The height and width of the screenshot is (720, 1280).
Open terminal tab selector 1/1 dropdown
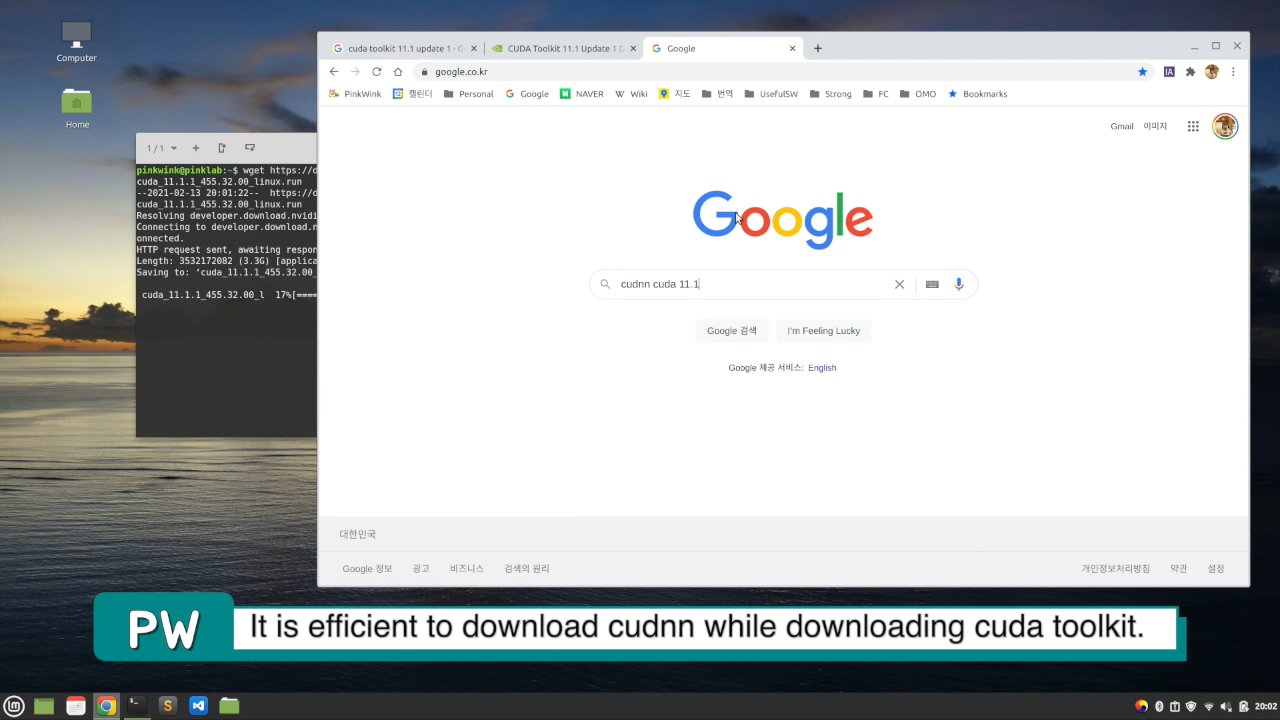pos(161,148)
